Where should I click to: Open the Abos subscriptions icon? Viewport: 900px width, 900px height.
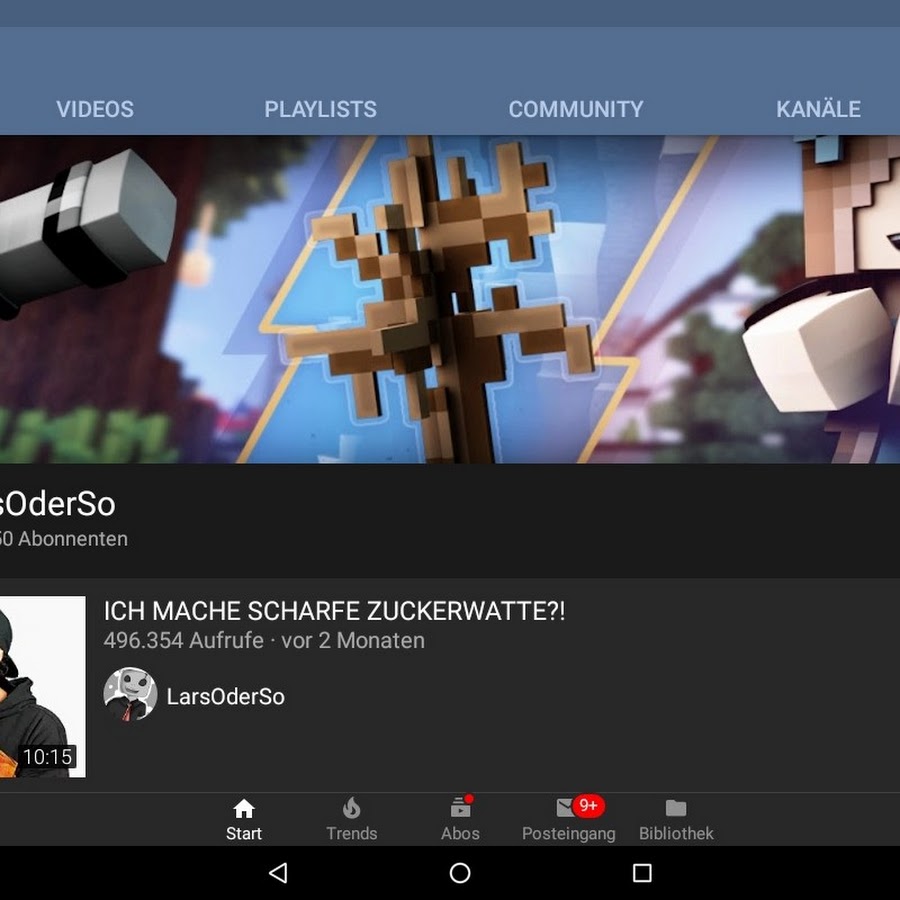[460, 808]
